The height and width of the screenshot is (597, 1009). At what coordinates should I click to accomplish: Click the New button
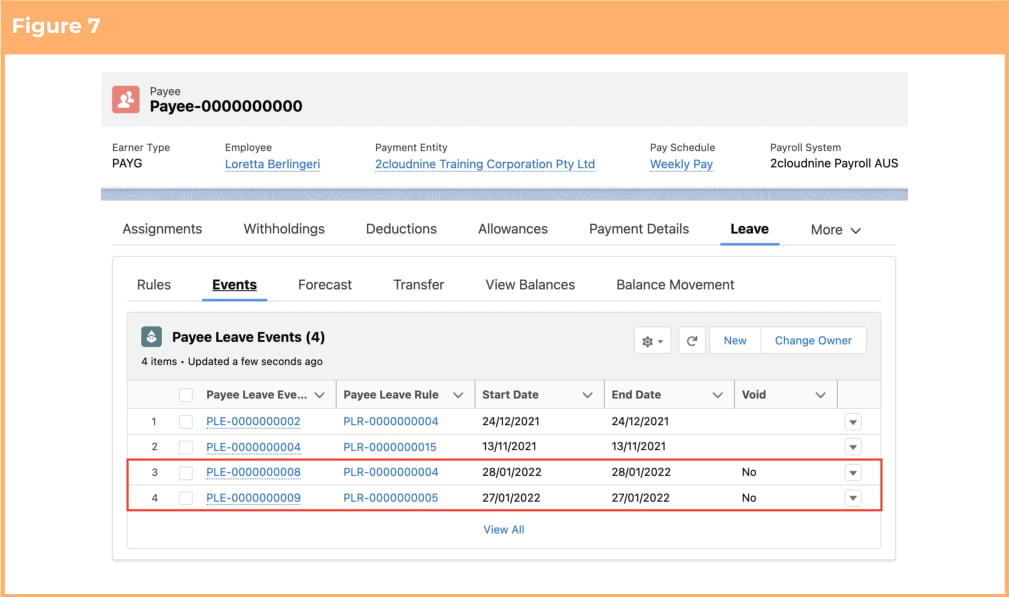(735, 340)
